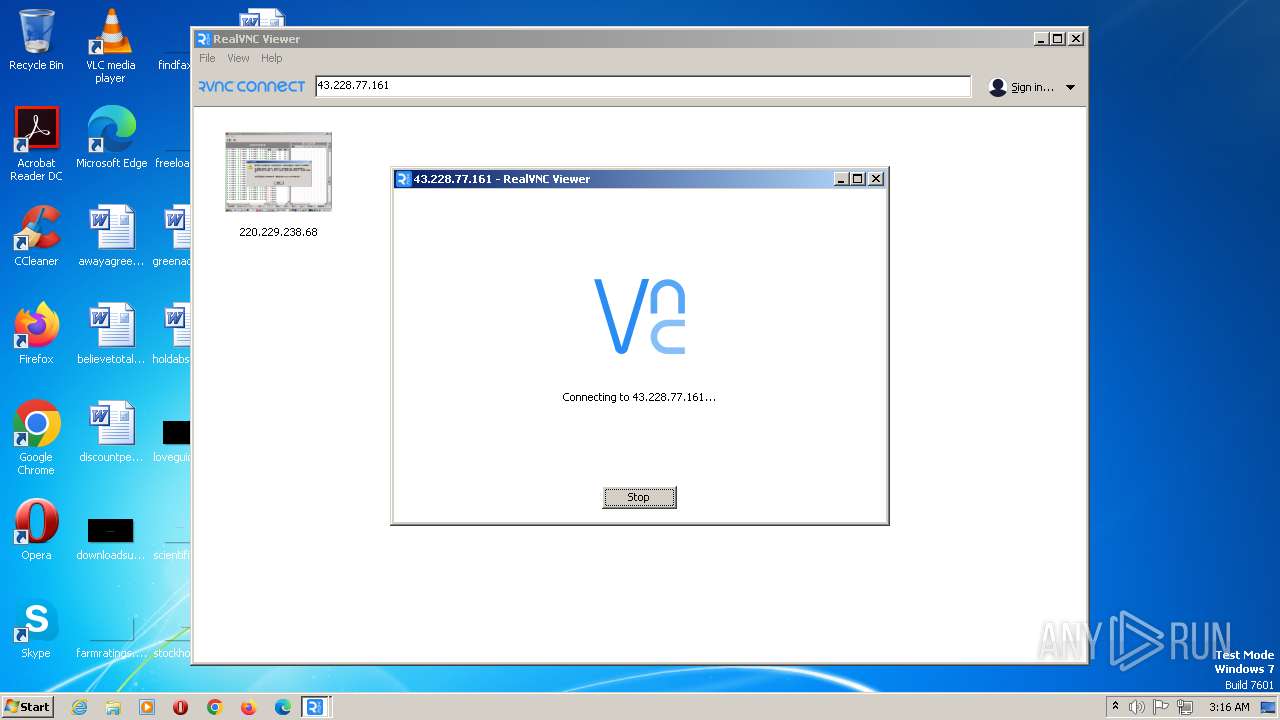Open VLC media player desktop shortcut
Screen dimensions: 1280x720
tap(110, 46)
